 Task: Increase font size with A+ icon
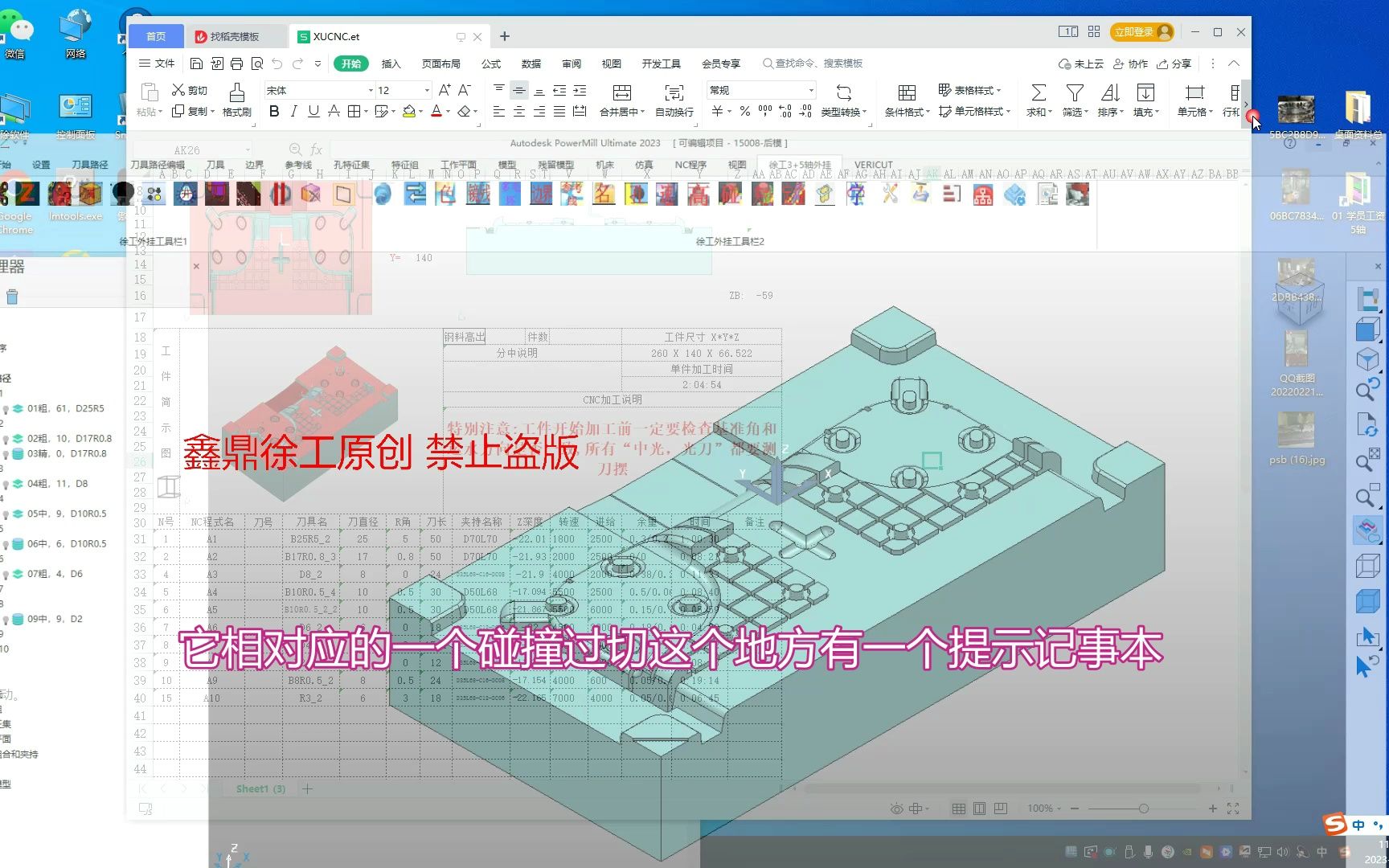(x=445, y=90)
